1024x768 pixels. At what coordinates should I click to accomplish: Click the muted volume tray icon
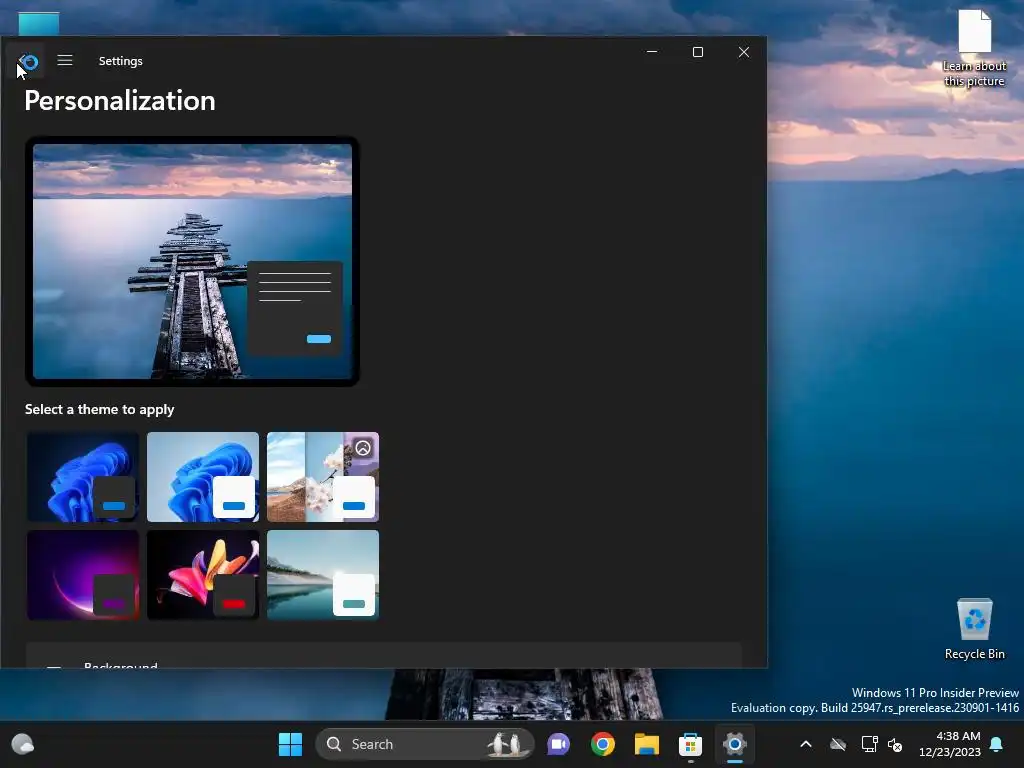coord(895,744)
